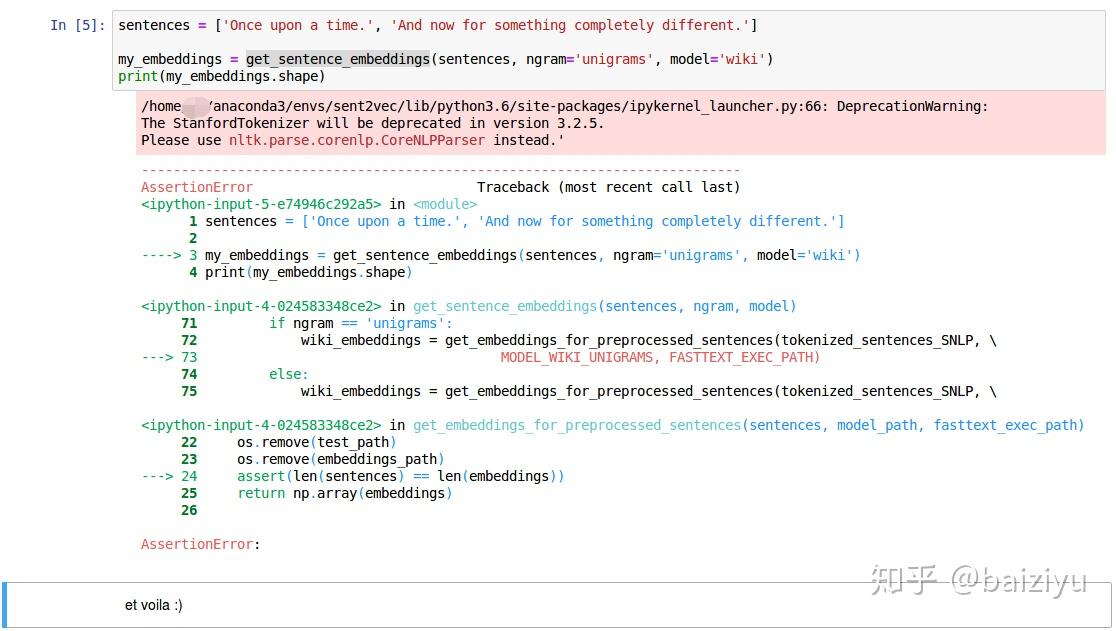Viewport: 1116px width, 631px height.
Task: Click traceback line 4 print statement
Action: pos(308,272)
